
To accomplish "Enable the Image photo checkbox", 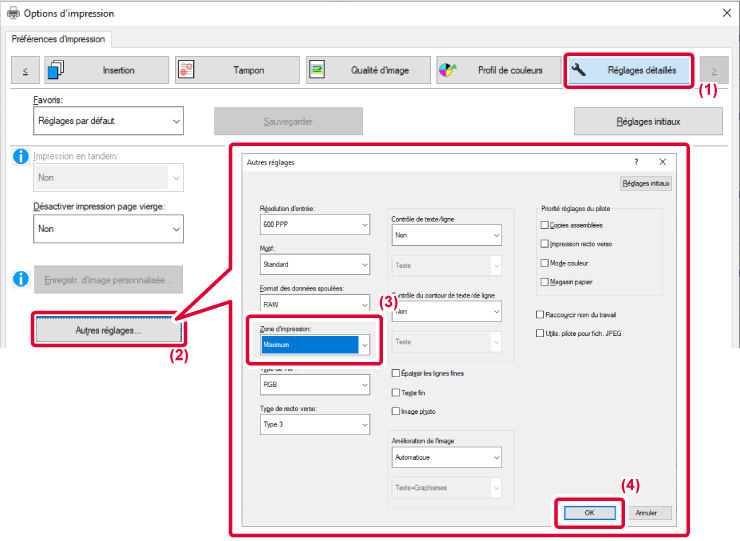I will [396, 411].
